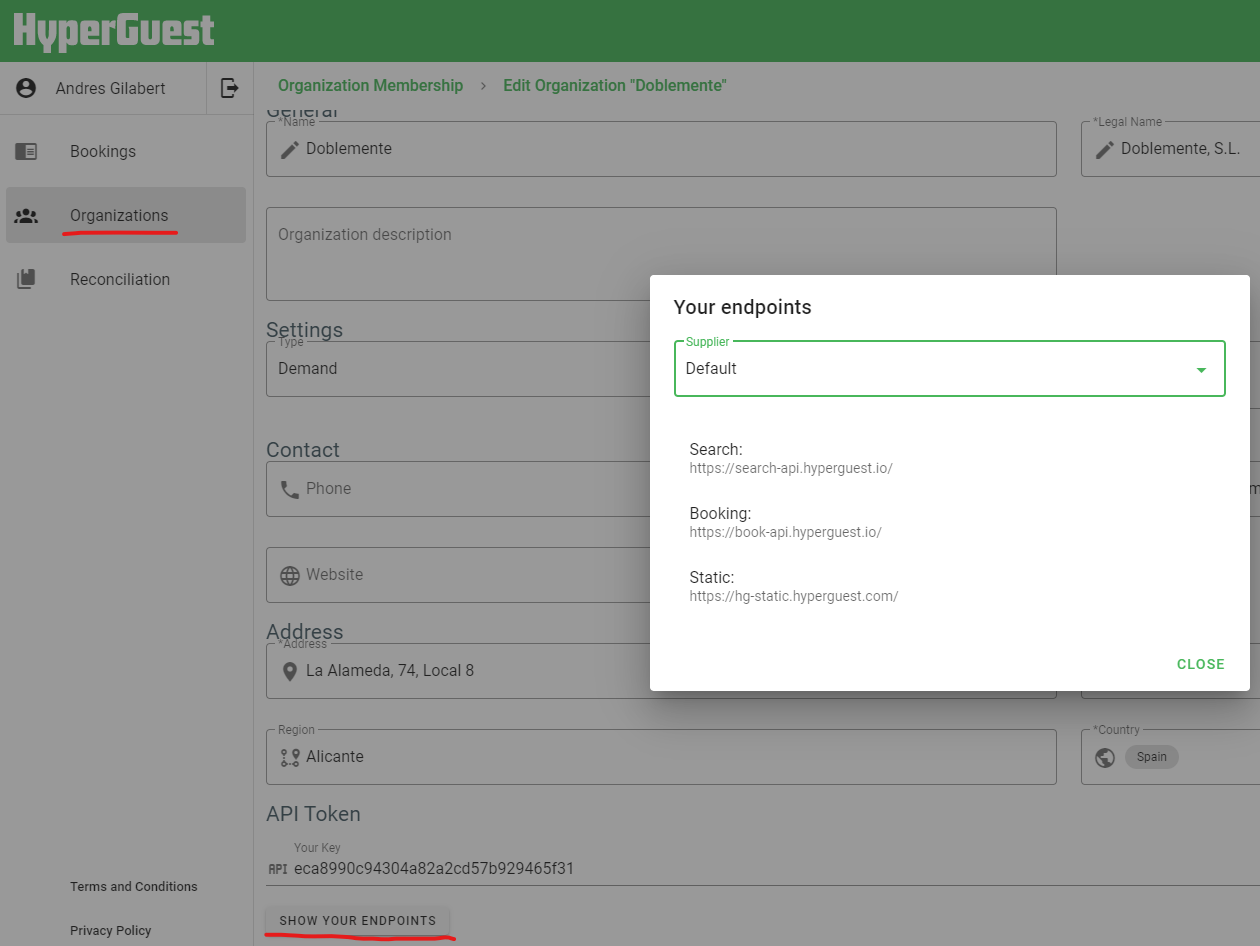Image resolution: width=1260 pixels, height=946 pixels.
Task: Click the Settings section heading
Action: point(304,330)
